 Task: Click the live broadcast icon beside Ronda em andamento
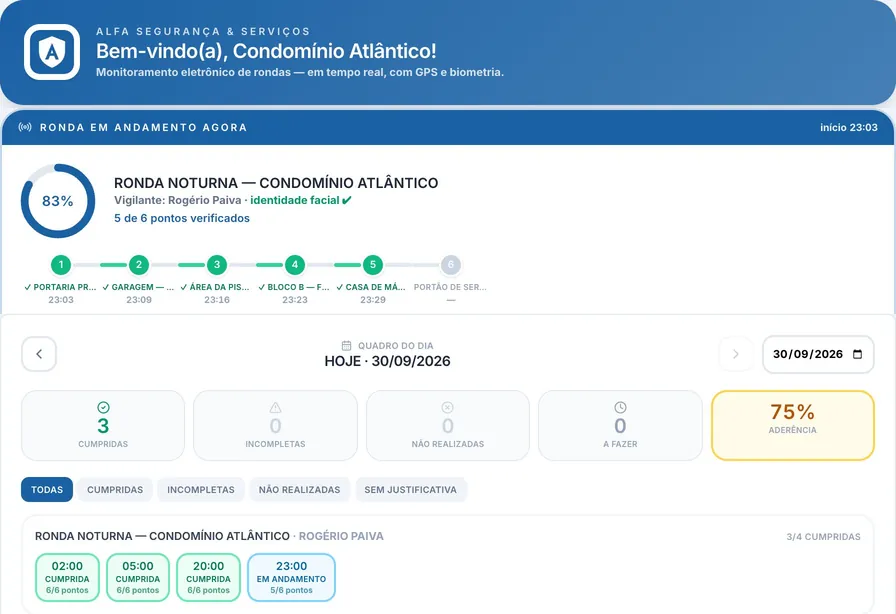click(25, 127)
